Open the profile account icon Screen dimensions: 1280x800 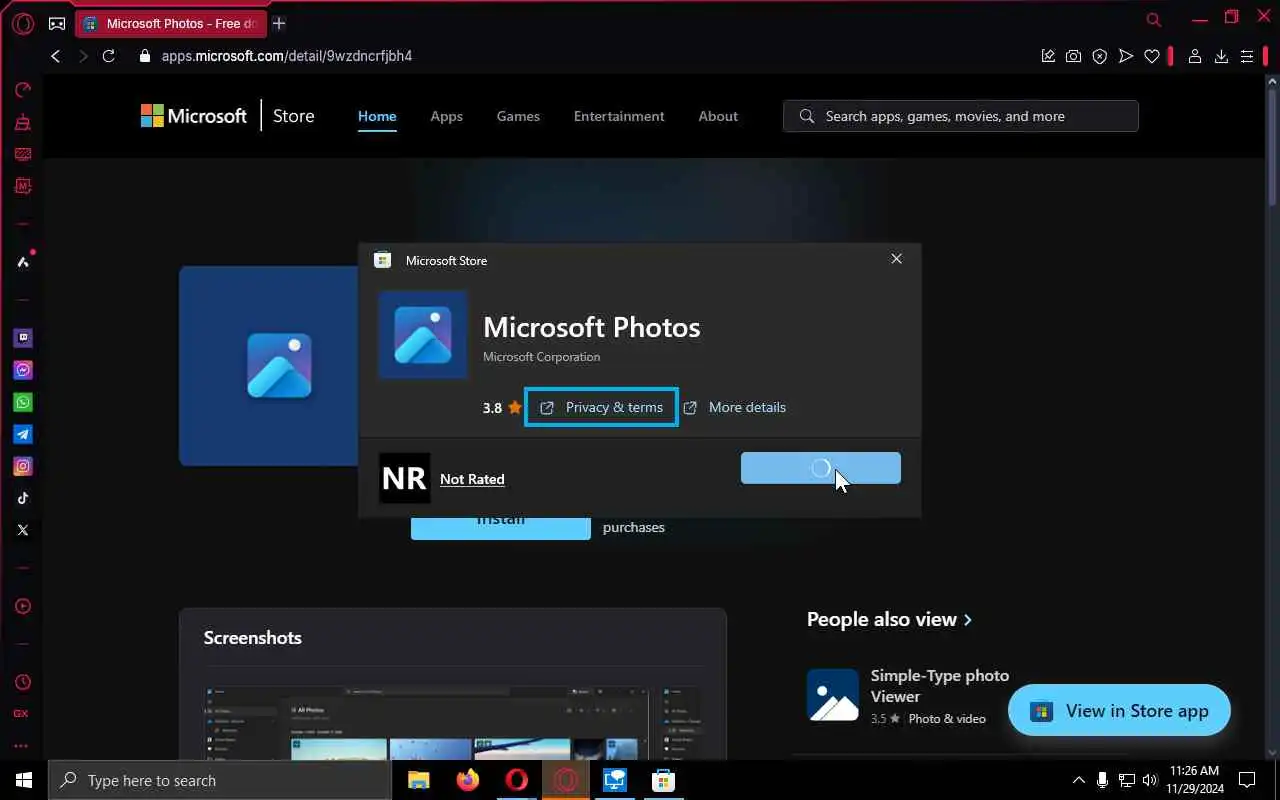click(x=1194, y=56)
